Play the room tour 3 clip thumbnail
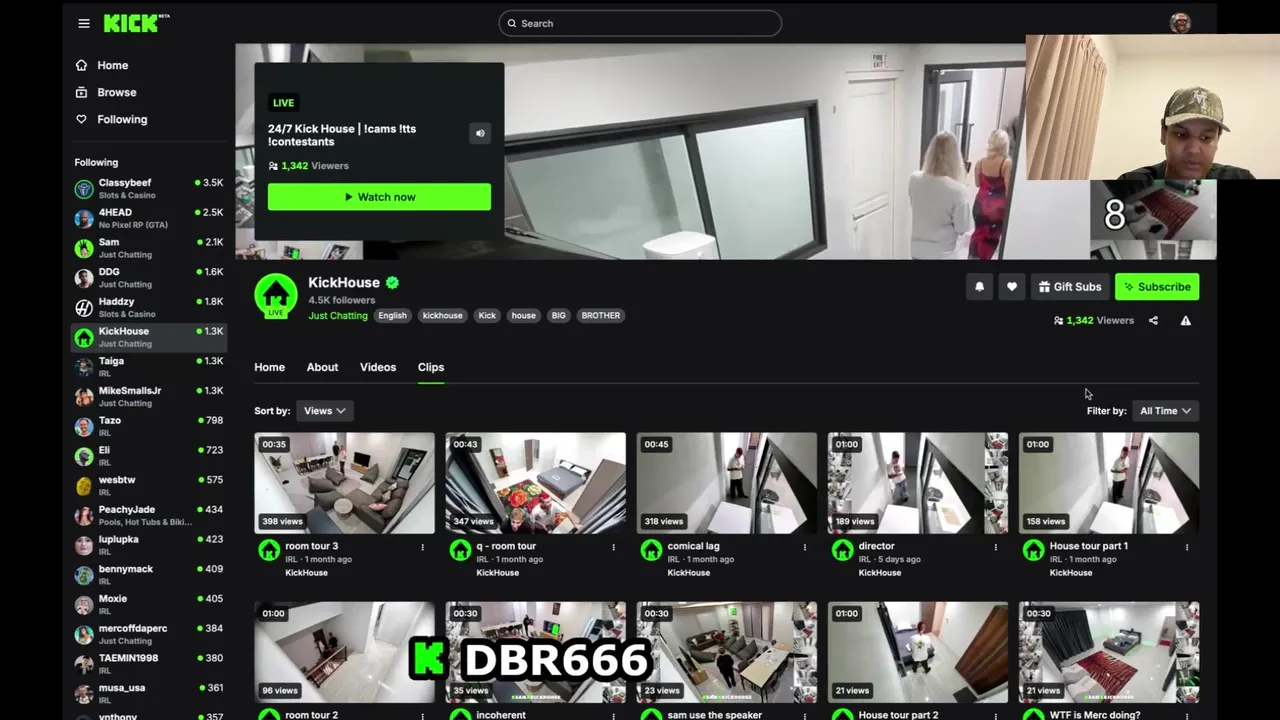This screenshot has width=1280, height=720. point(344,483)
